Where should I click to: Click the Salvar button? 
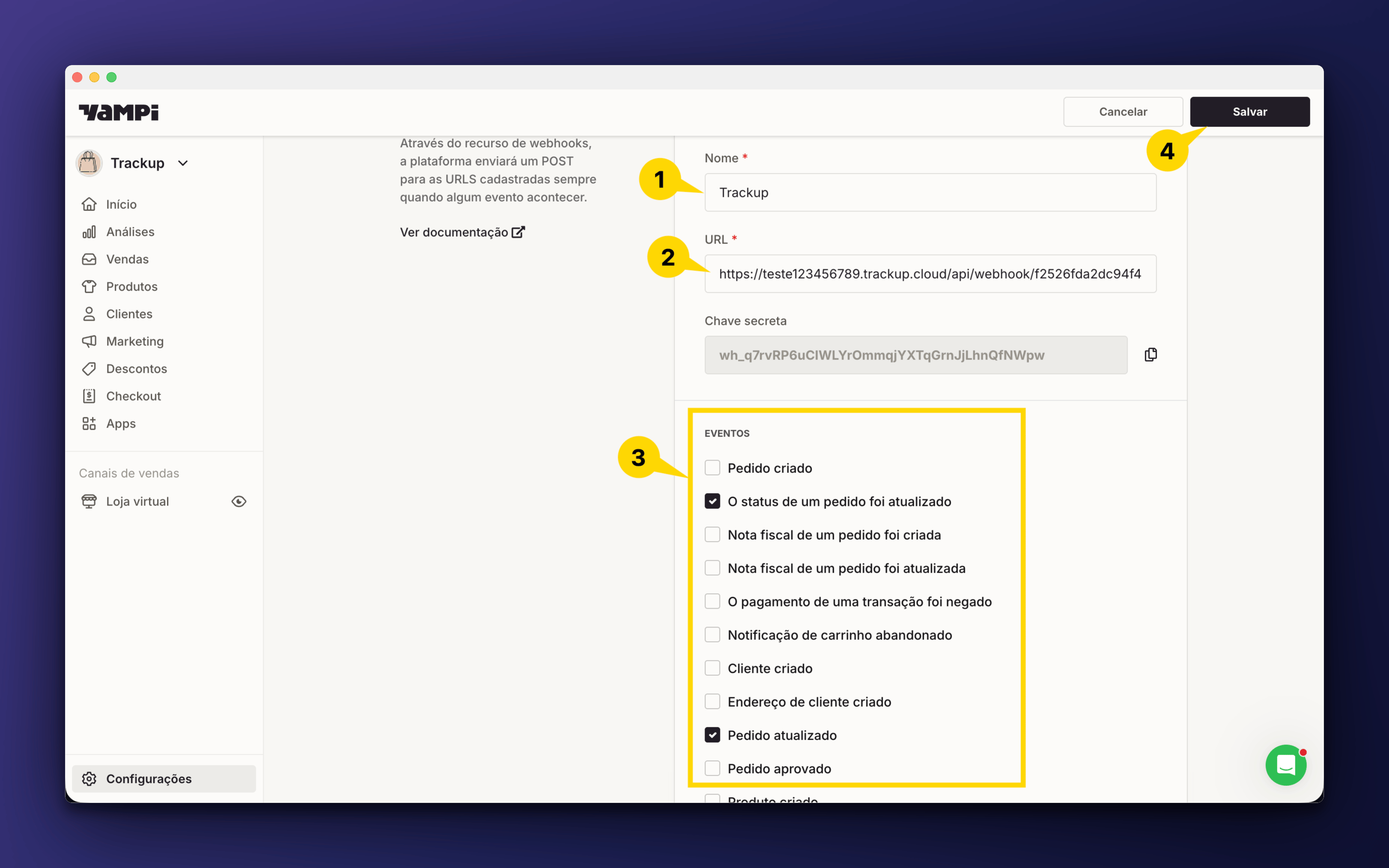pyautogui.click(x=1249, y=112)
